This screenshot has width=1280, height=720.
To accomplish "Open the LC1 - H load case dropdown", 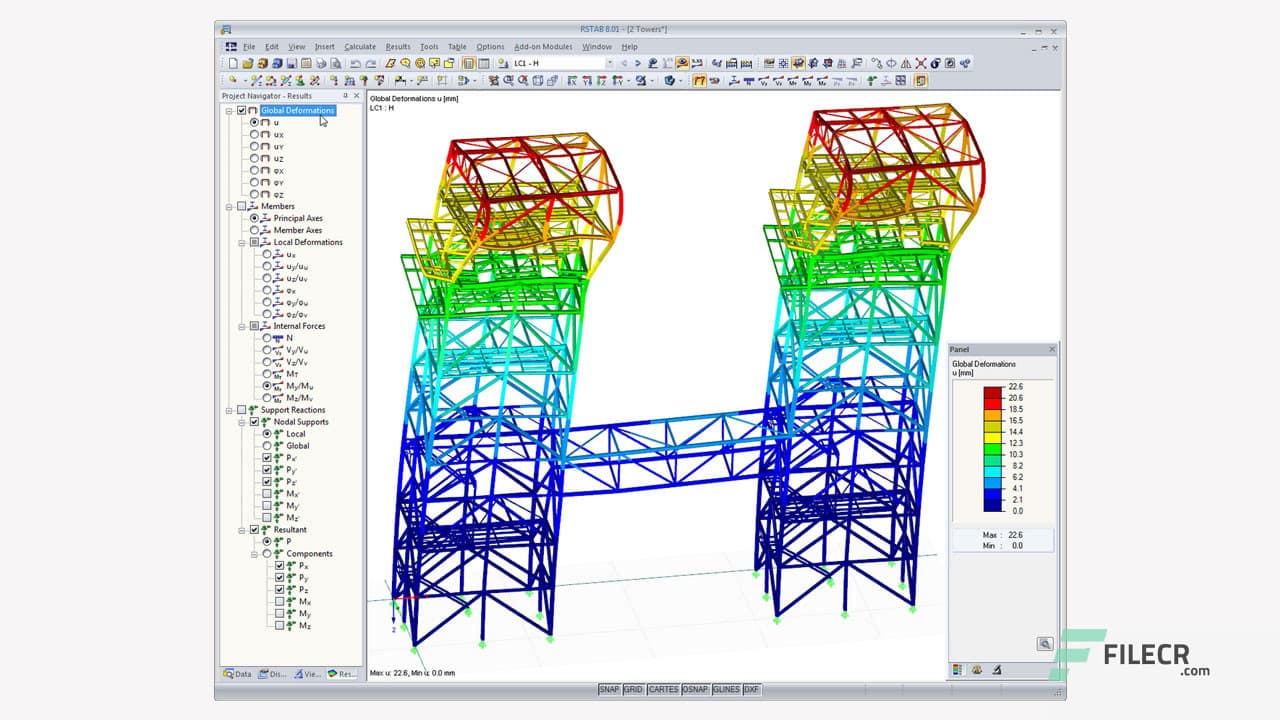I will coord(609,63).
